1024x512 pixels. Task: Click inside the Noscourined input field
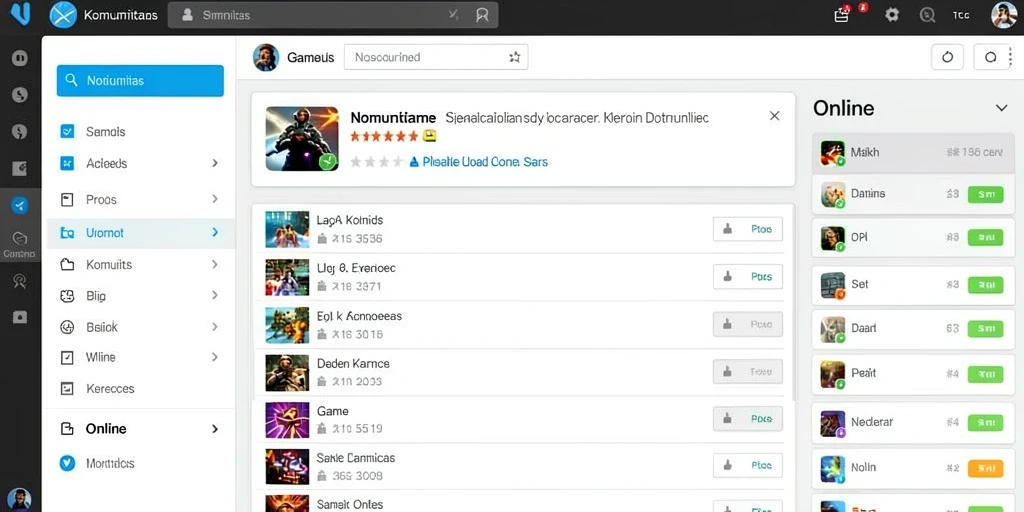tap(436, 57)
